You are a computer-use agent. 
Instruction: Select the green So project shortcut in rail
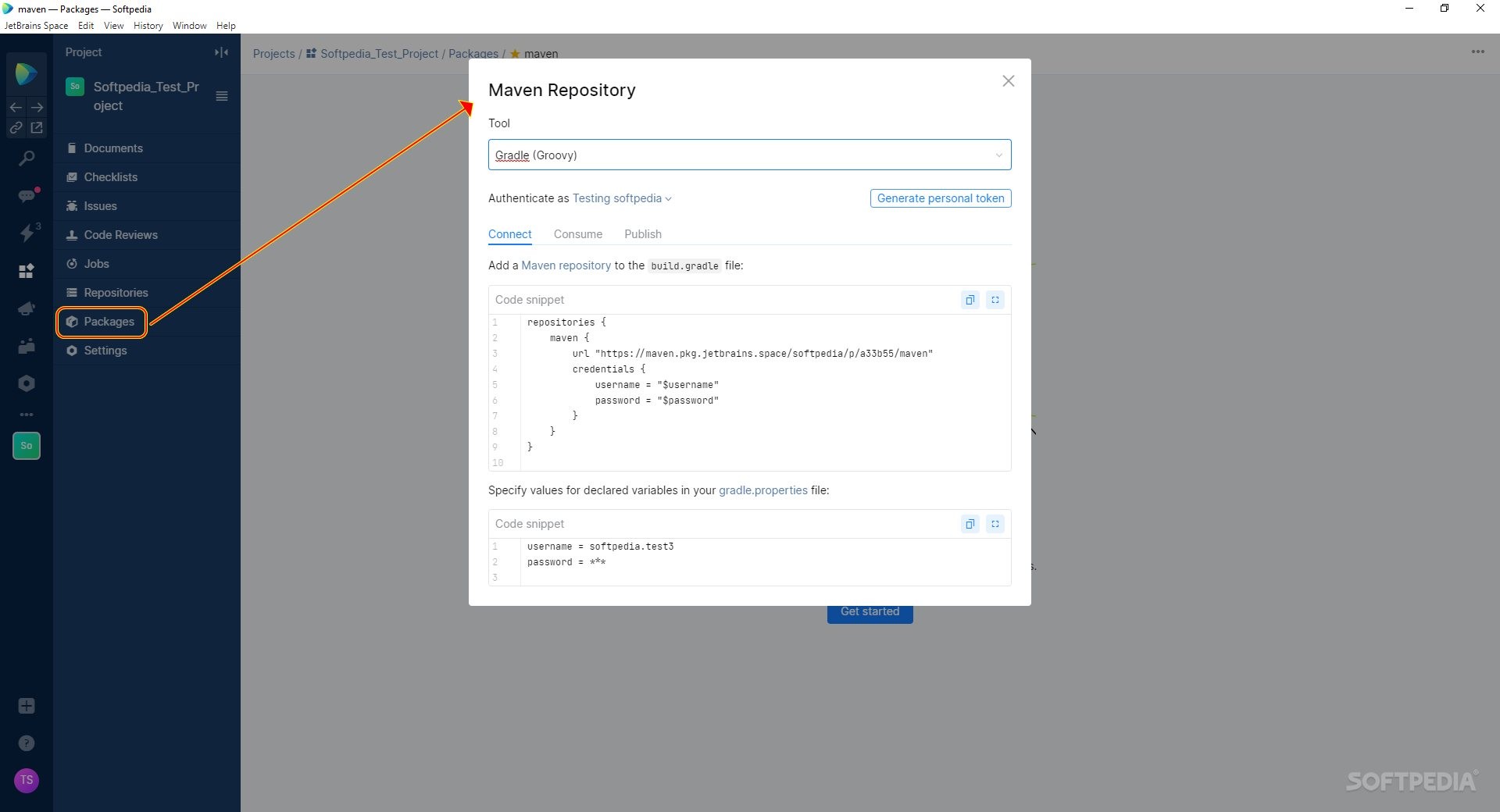[27, 446]
